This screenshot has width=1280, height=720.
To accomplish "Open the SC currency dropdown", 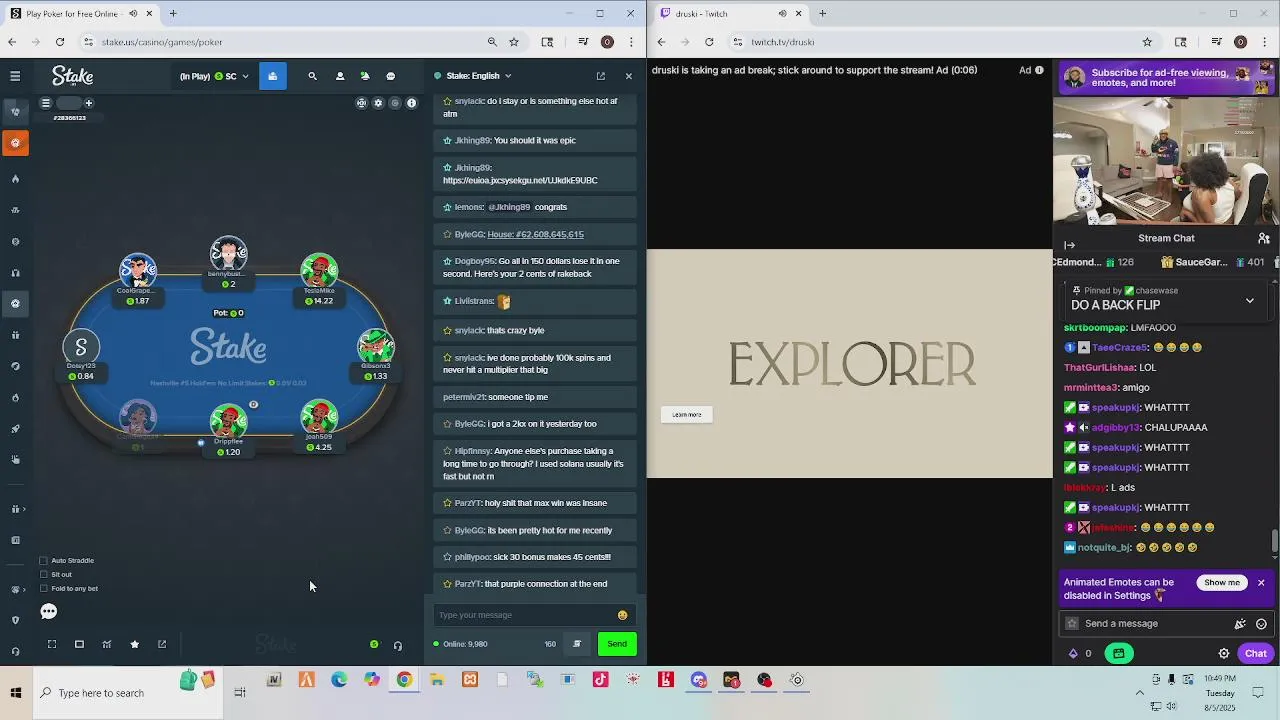I will pos(214,76).
